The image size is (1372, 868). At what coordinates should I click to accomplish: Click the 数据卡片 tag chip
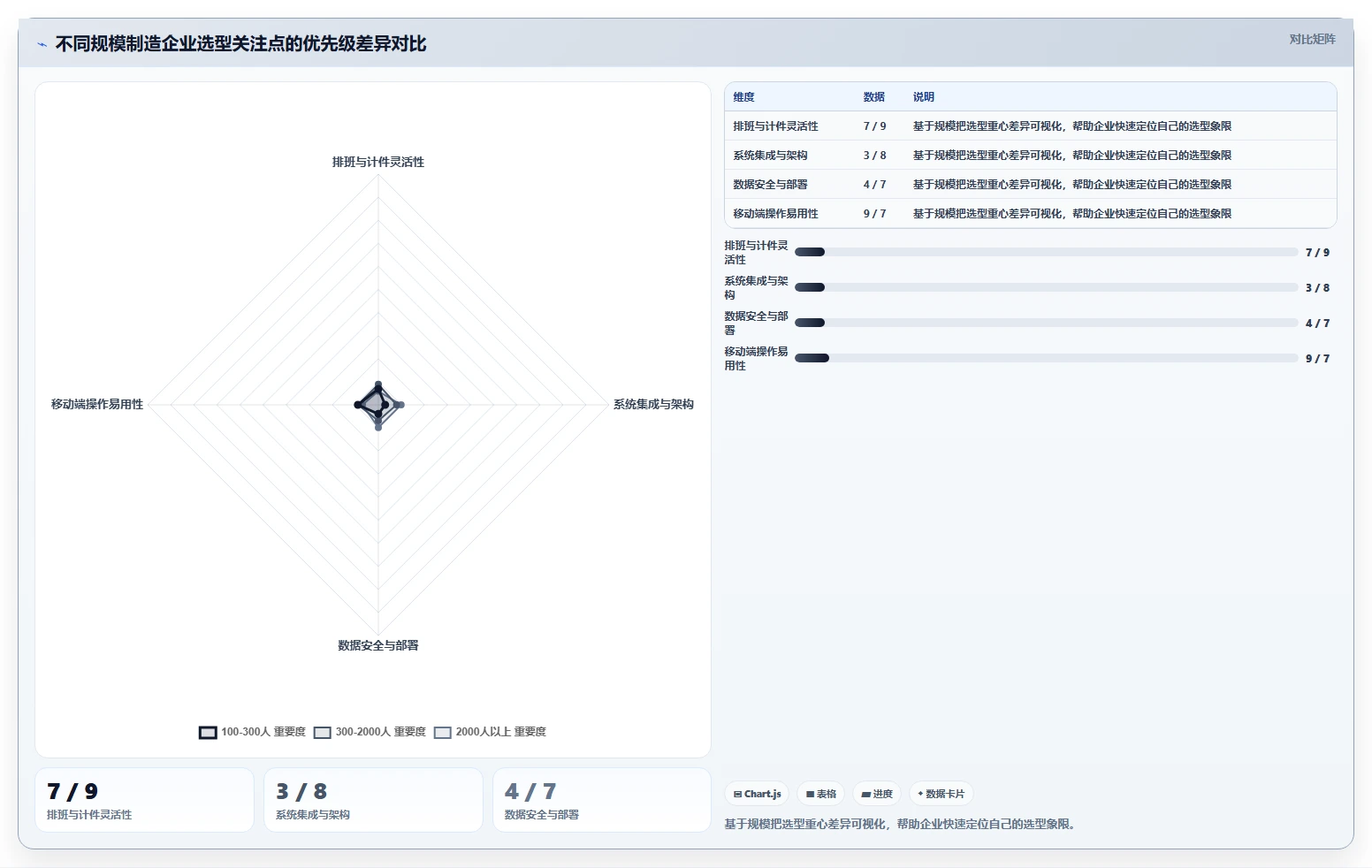pos(941,794)
